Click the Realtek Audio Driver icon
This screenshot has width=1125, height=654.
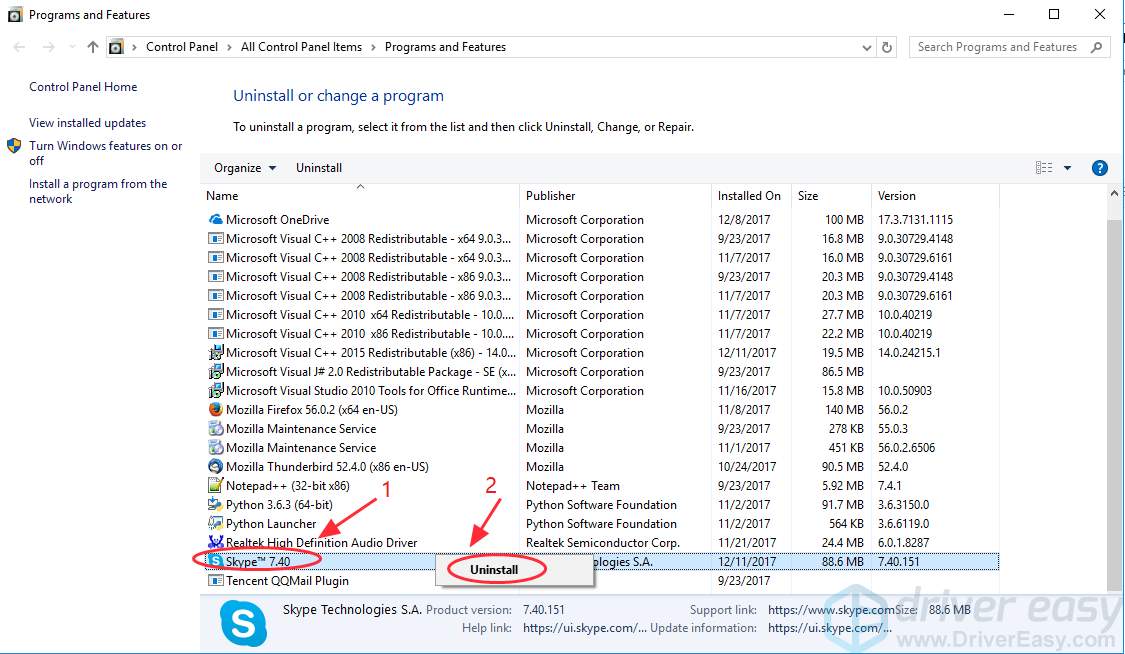click(215, 543)
